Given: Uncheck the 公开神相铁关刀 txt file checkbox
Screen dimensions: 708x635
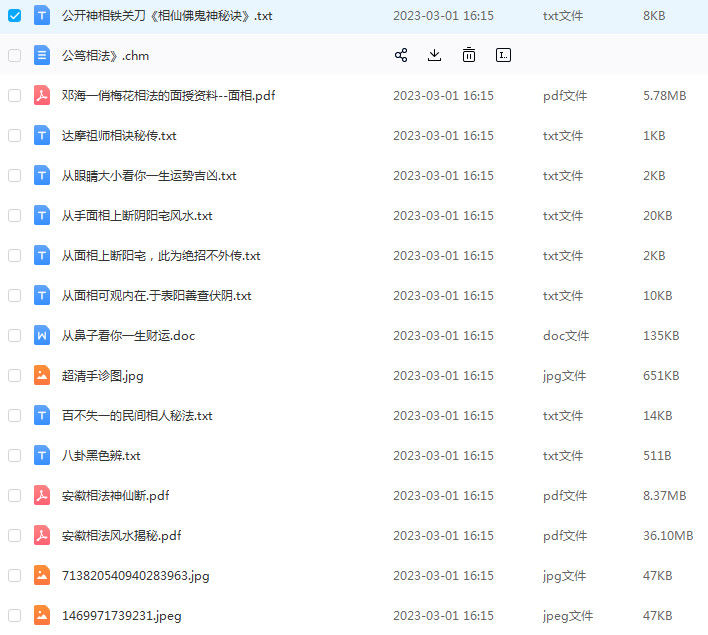Looking at the screenshot, I should coord(14,16).
